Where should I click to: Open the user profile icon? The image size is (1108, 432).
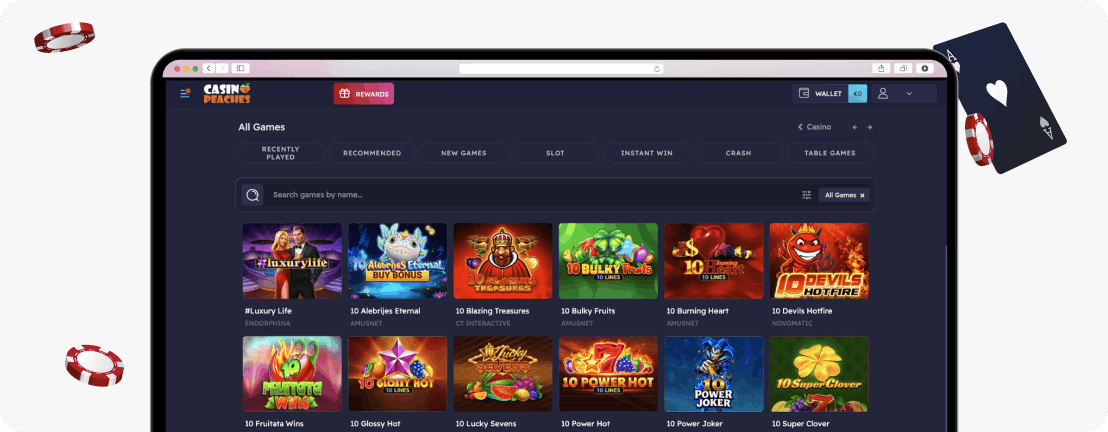883,93
